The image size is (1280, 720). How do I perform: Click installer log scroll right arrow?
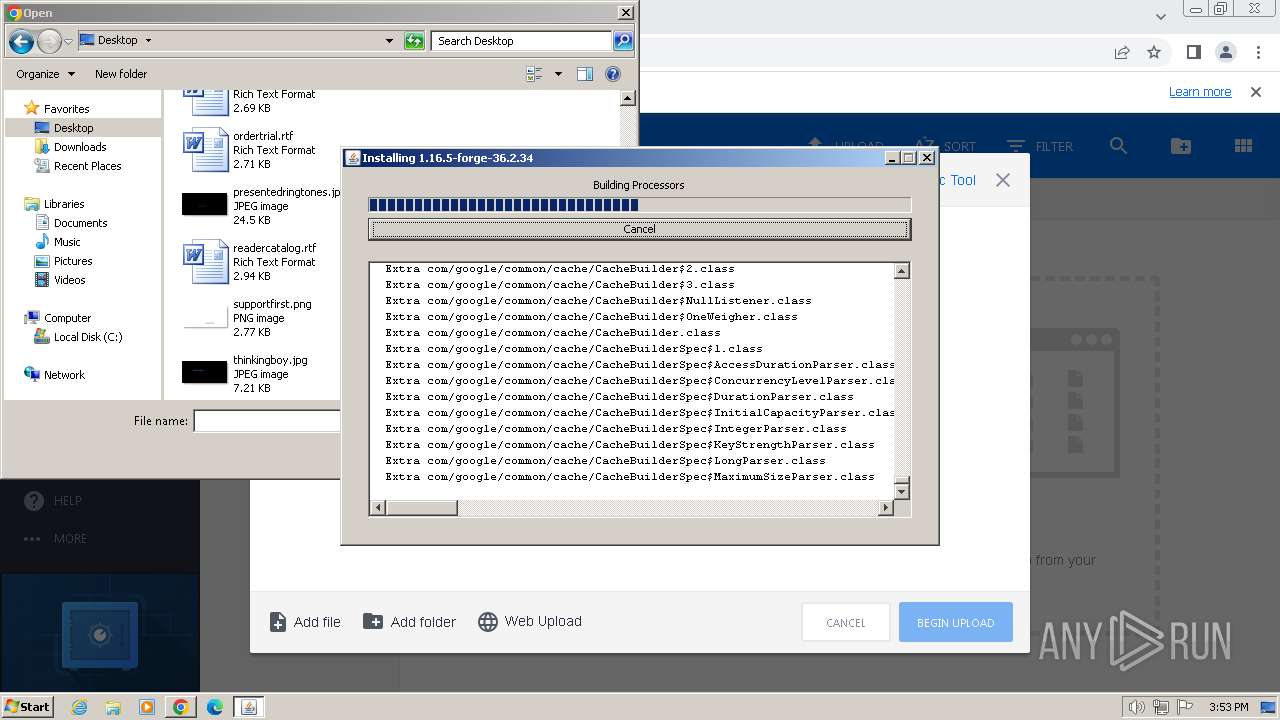tap(885, 508)
